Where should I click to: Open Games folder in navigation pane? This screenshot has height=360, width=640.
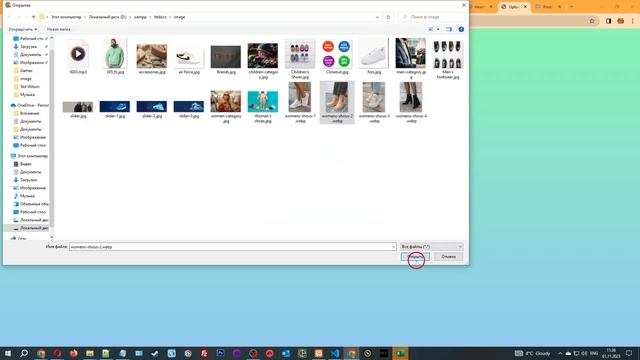point(26,71)
